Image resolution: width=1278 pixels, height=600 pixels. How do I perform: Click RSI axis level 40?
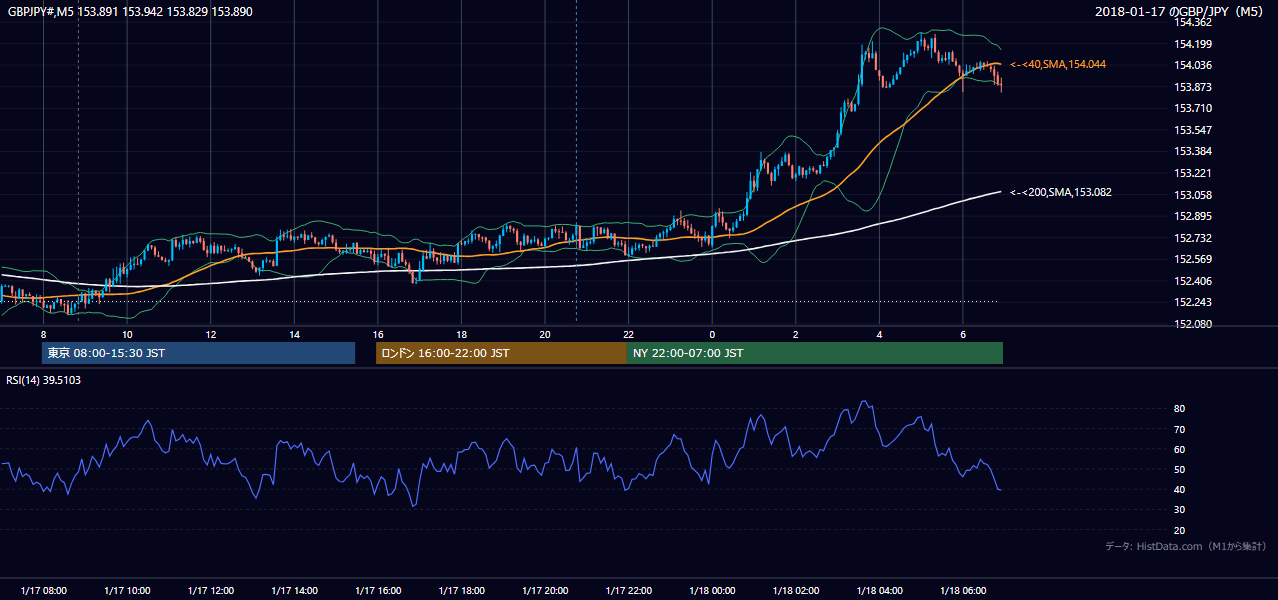1180,489
